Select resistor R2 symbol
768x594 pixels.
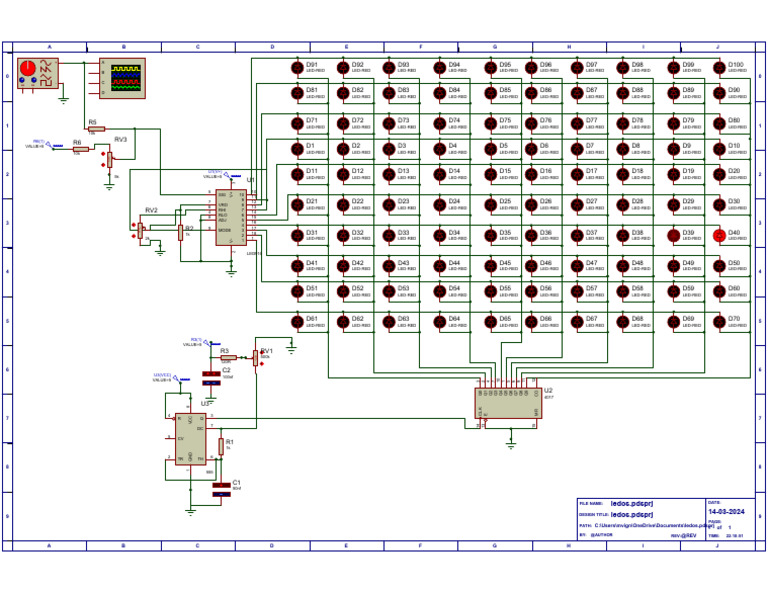pos(180,233)
